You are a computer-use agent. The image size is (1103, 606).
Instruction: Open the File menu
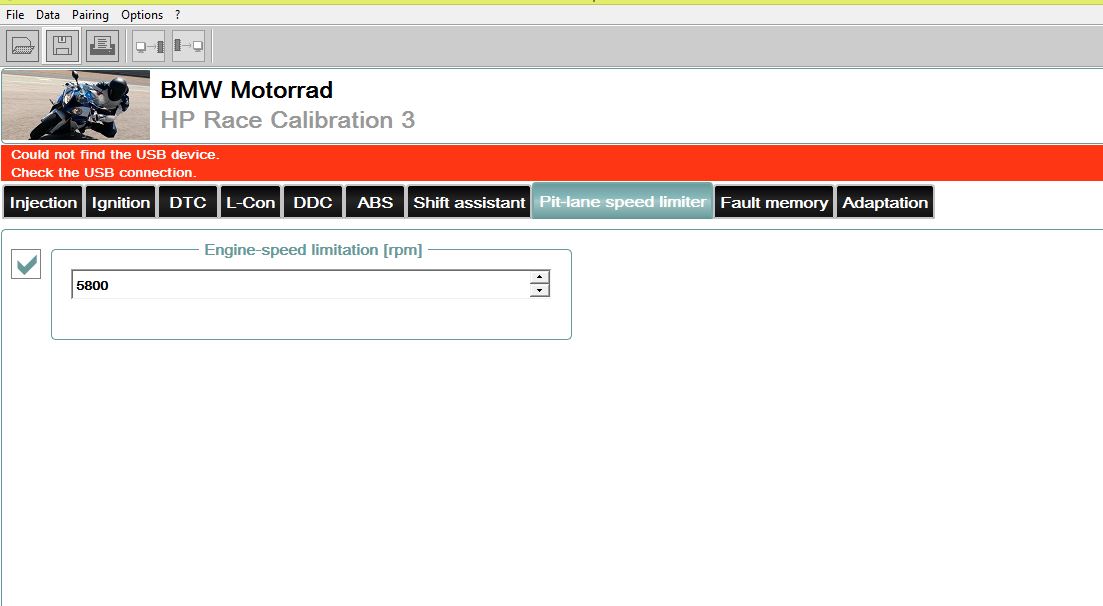click(x=15, y=15)
